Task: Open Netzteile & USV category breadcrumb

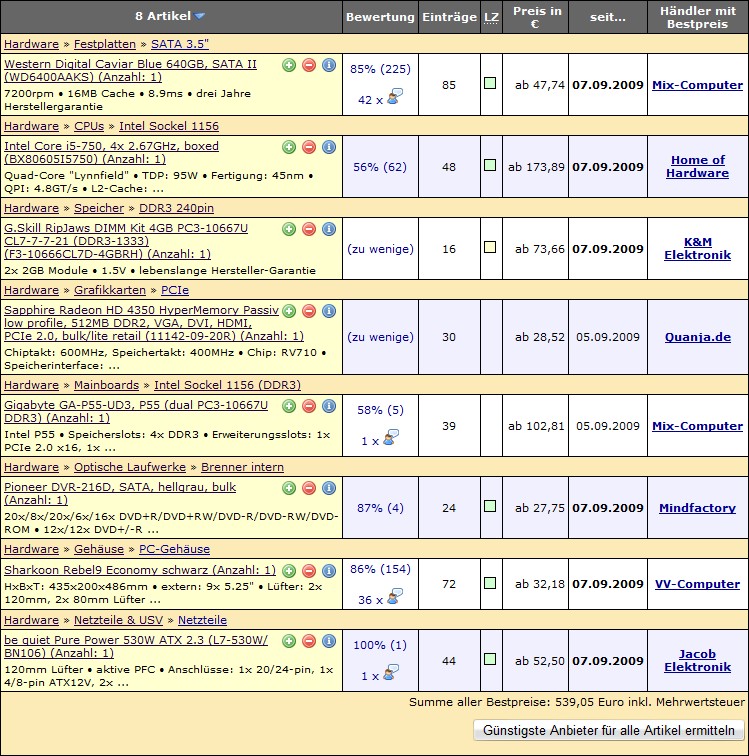Action: [118, 620]
